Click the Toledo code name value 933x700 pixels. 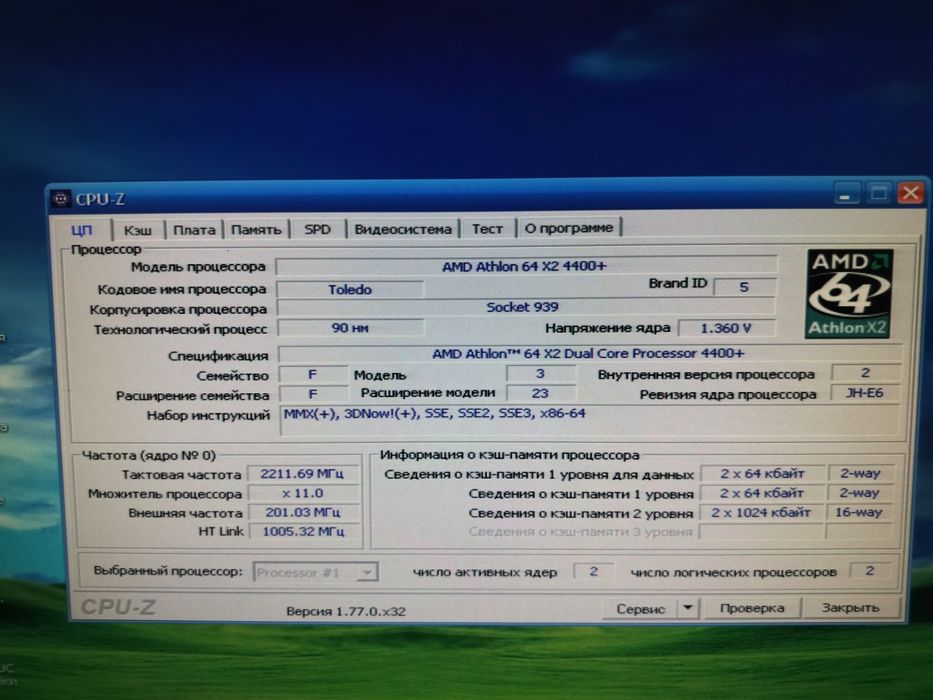coord(350,290)
